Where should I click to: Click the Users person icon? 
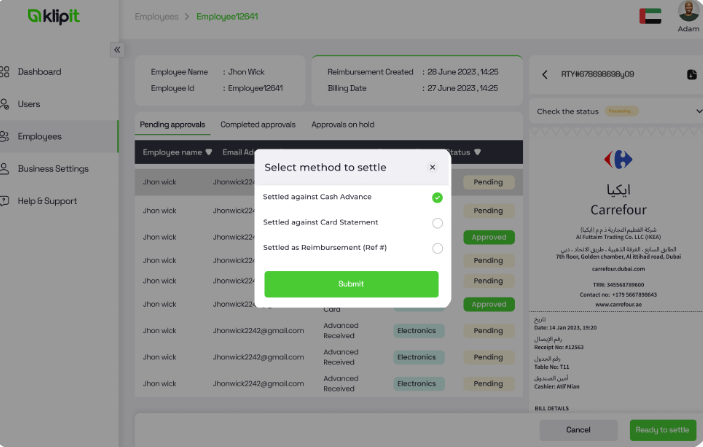coord(4,104)
